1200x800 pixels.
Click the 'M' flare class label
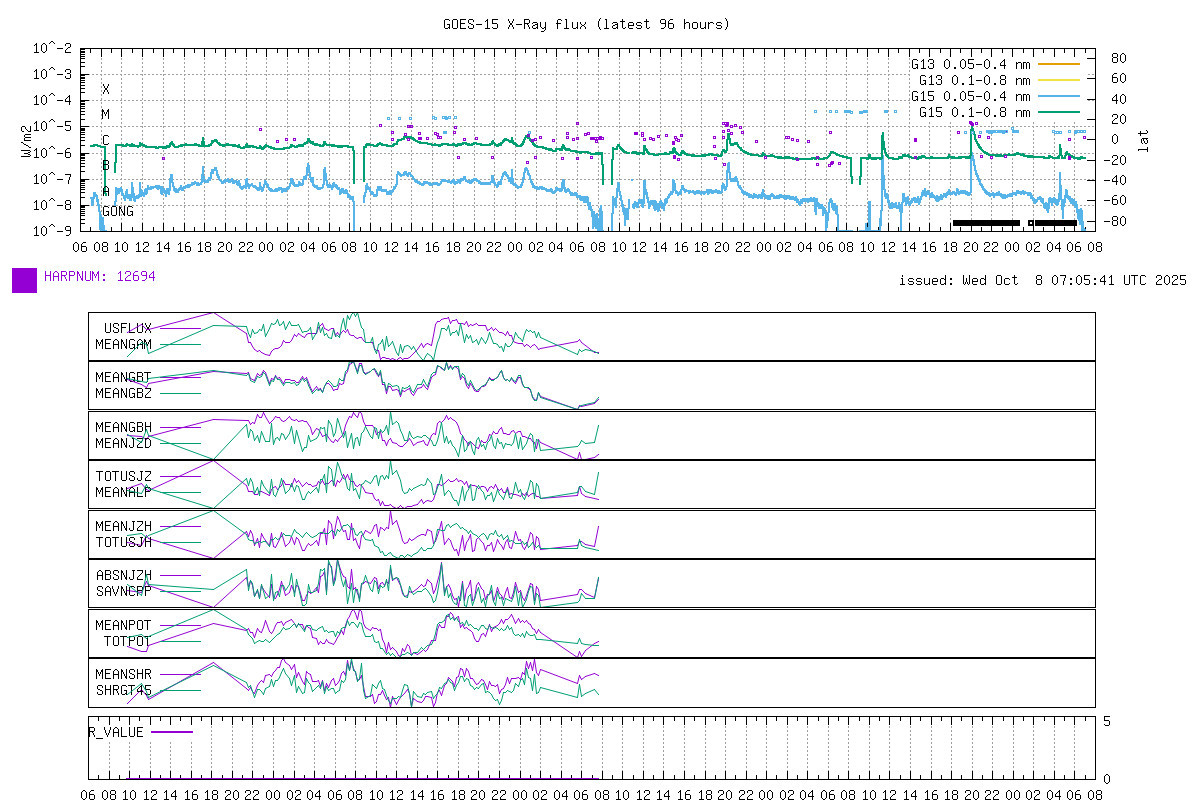coord(106,114)
